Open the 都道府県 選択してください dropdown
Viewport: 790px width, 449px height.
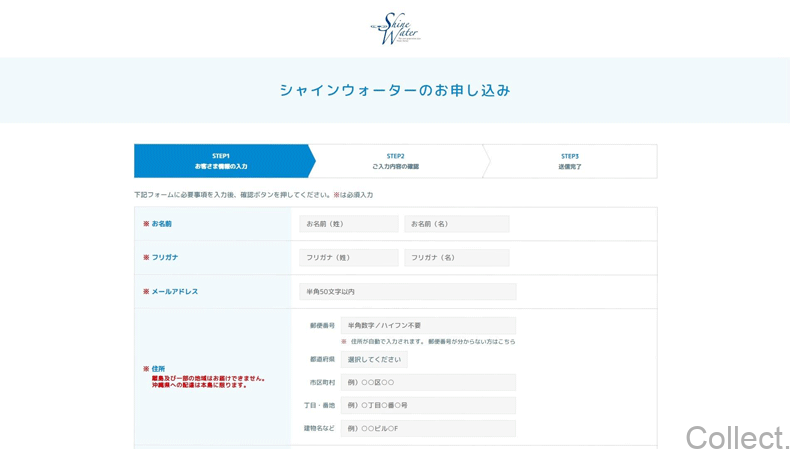[x=374, y=360]
